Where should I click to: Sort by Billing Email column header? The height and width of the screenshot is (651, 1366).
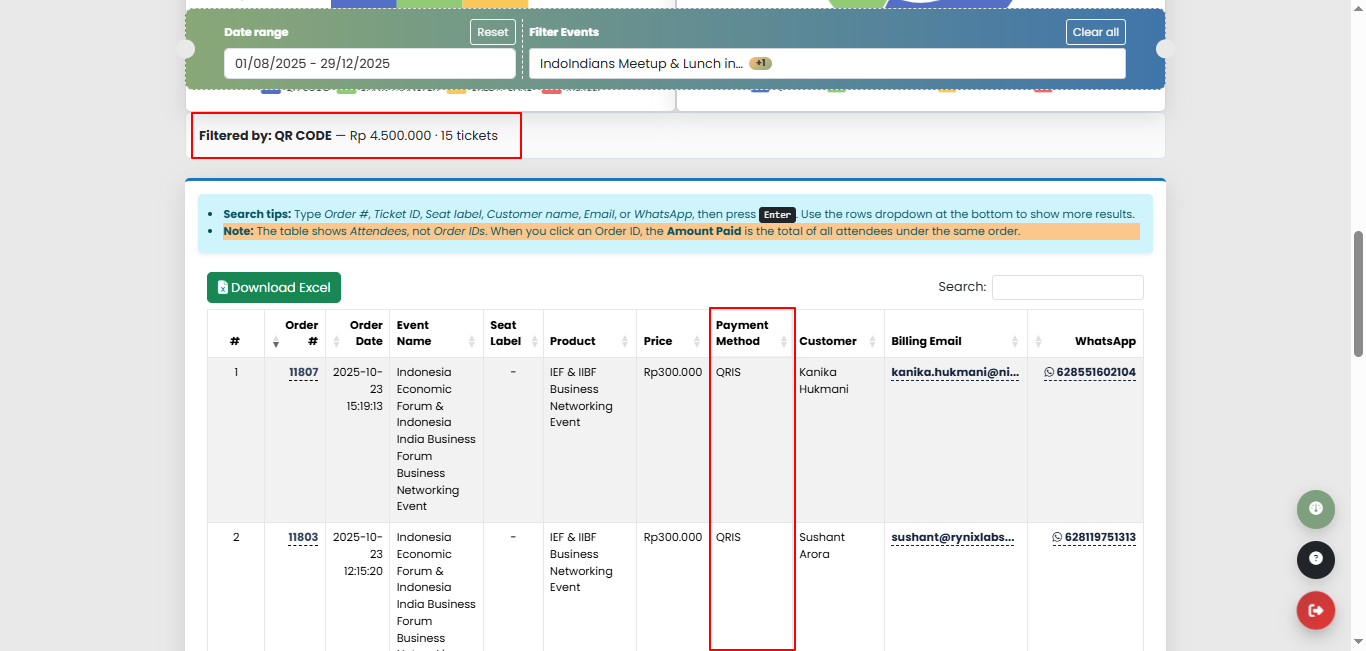click(x=926, y=341)
